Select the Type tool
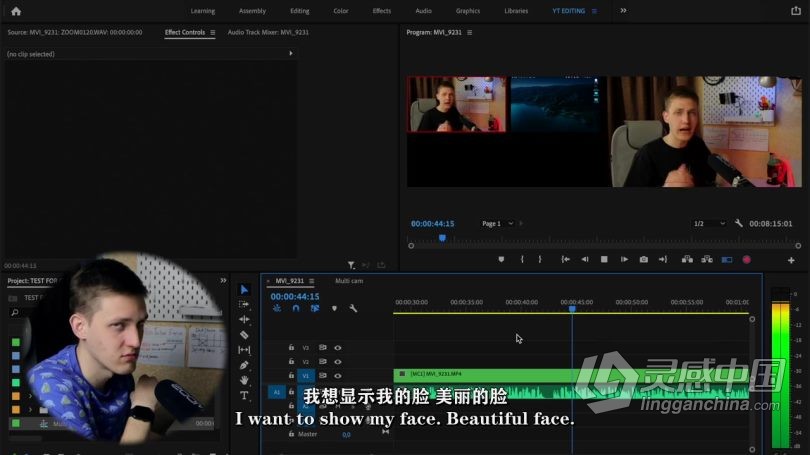The height and width of the screenshot is (455, 810). point(244,395)
